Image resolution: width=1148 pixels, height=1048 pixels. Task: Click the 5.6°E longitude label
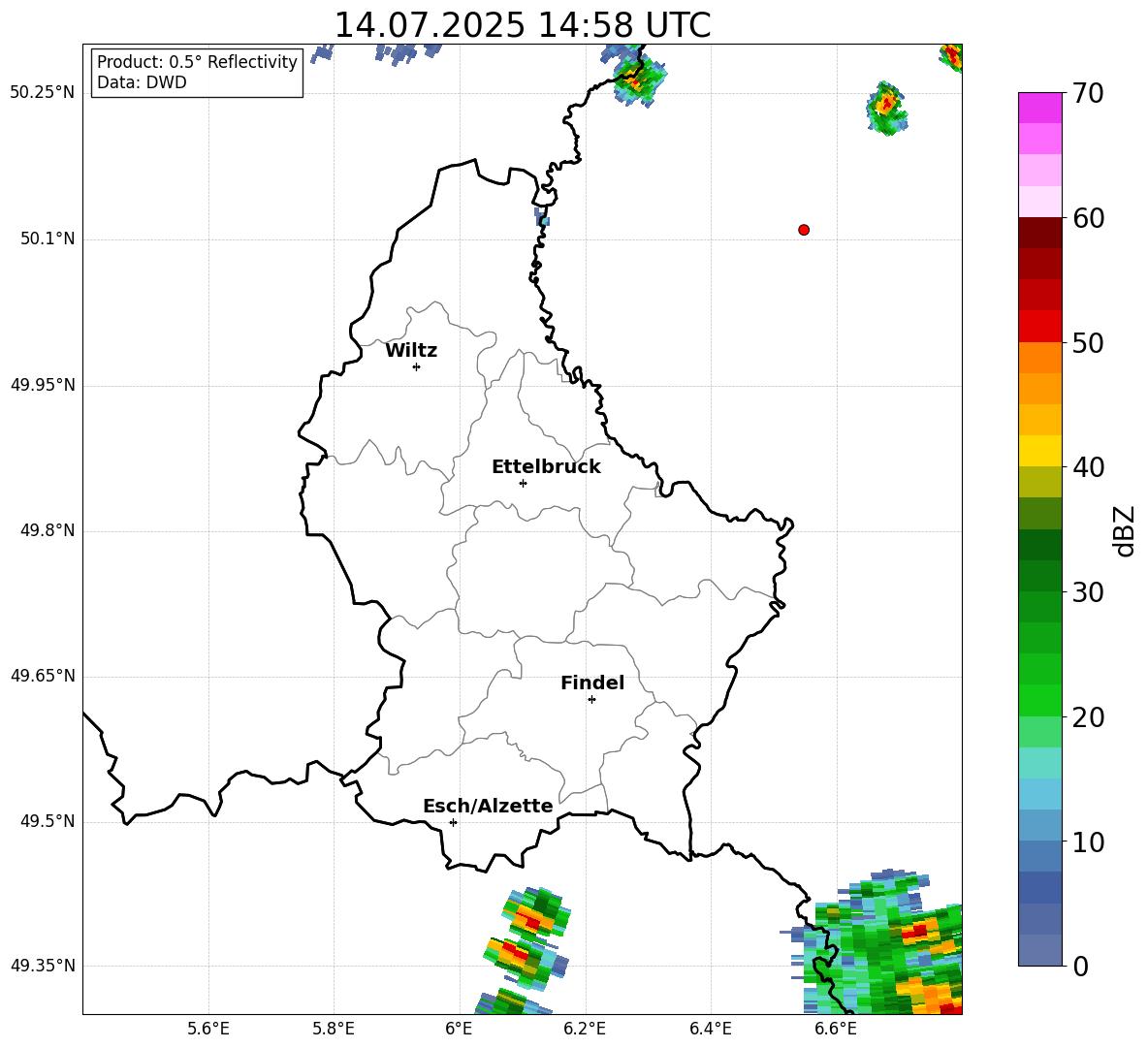pos(208,1029)
